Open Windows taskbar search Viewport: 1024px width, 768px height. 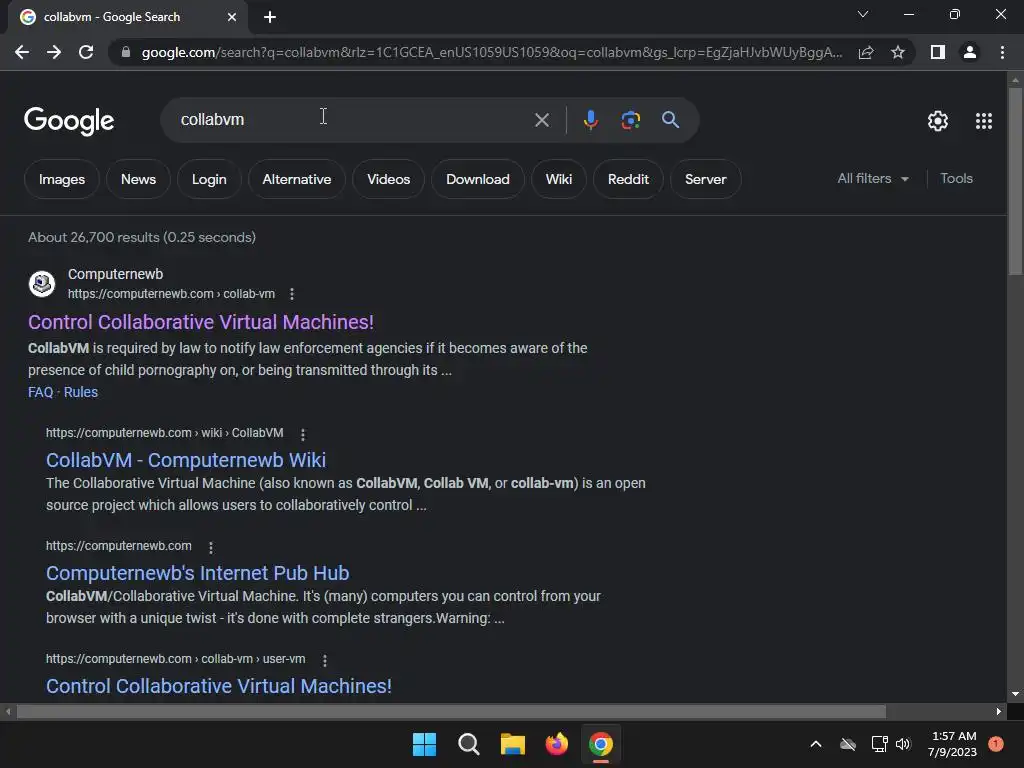468,744
